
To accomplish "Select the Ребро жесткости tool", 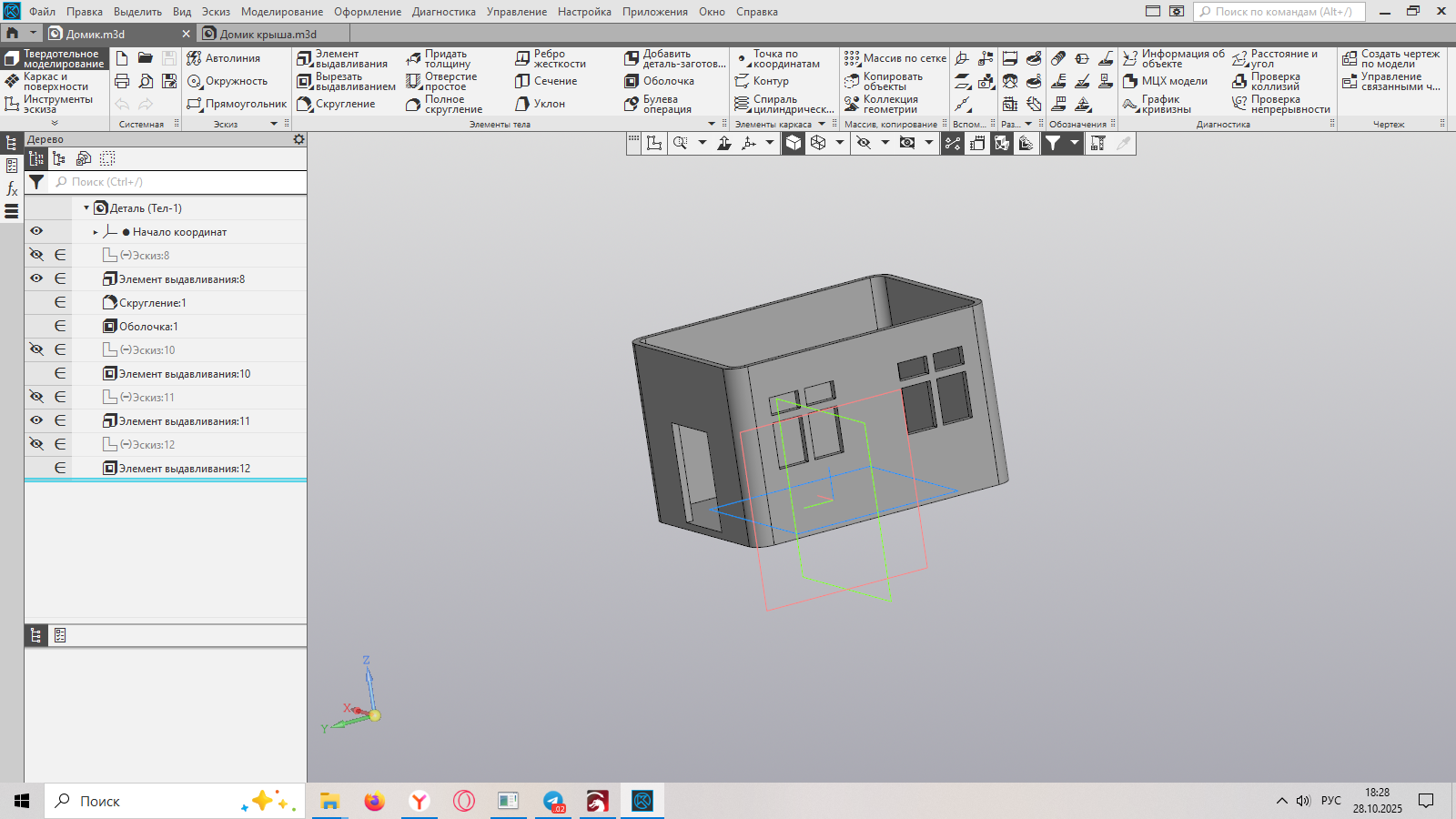I will [551, 58].
